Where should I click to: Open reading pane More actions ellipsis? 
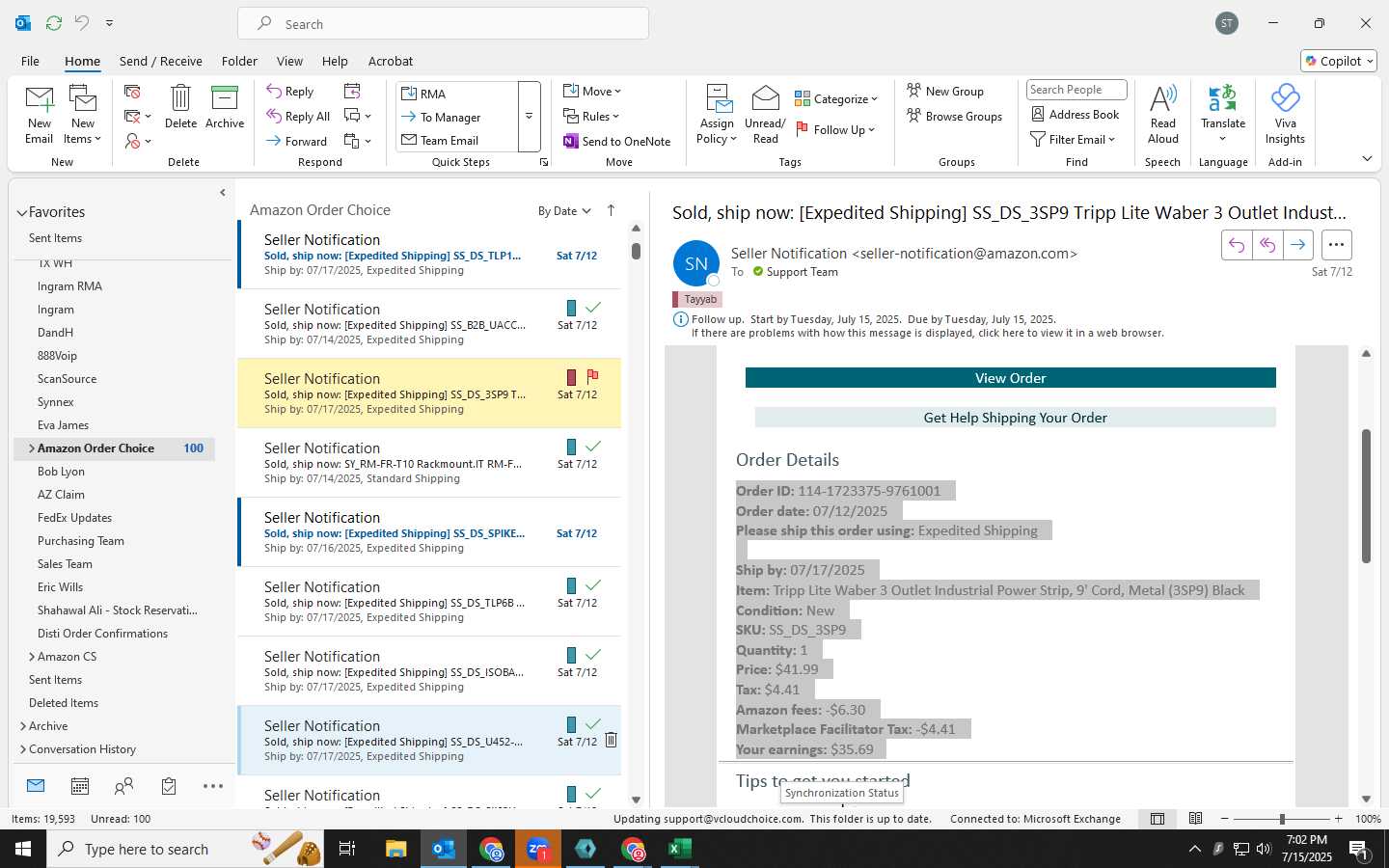[1336, 245]
